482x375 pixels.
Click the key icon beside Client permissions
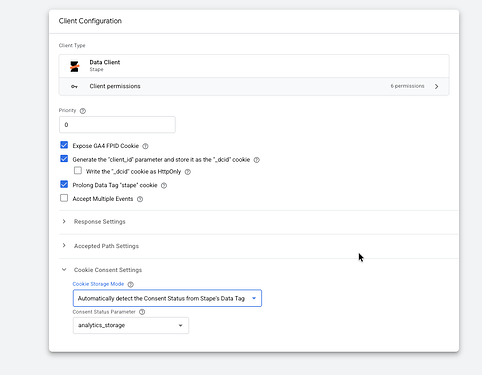[74, 87]
